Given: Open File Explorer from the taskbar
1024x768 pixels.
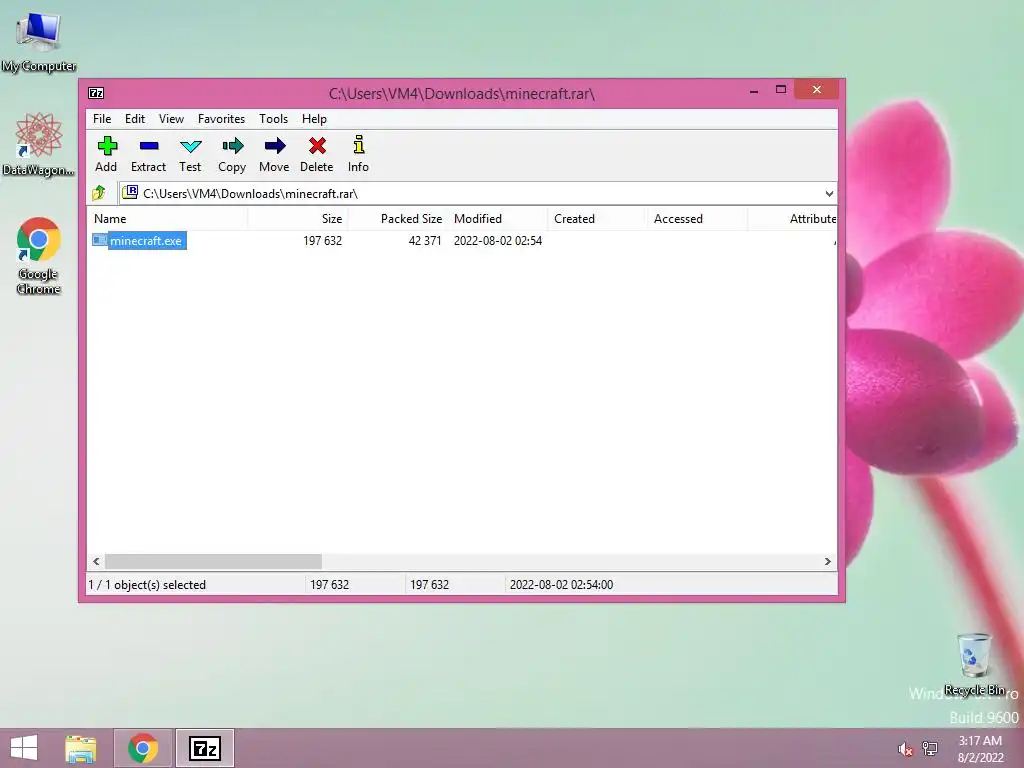Looking at the screenshot, I should 80,748.
